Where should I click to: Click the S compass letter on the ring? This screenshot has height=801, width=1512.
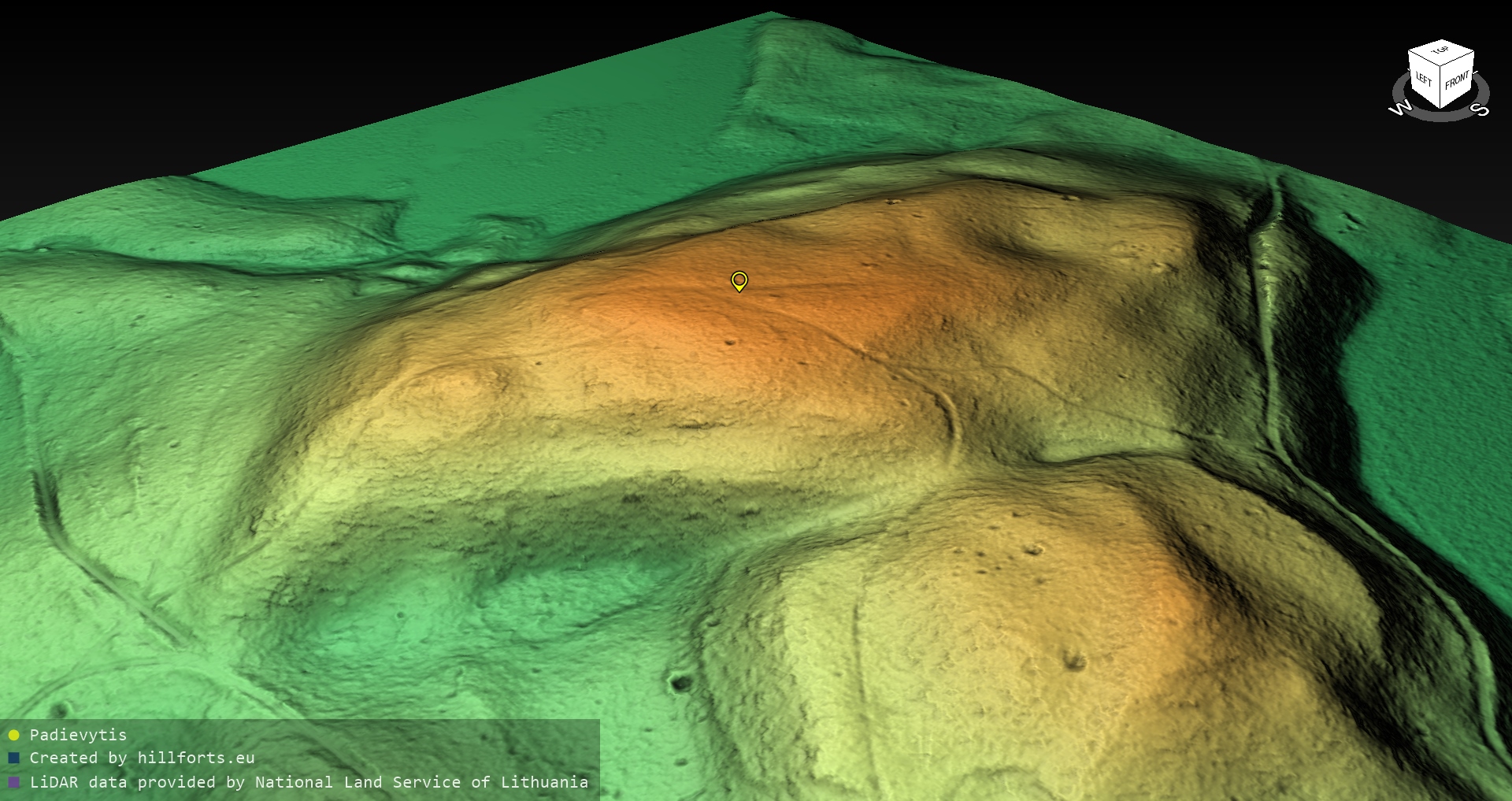point(1480,109)
